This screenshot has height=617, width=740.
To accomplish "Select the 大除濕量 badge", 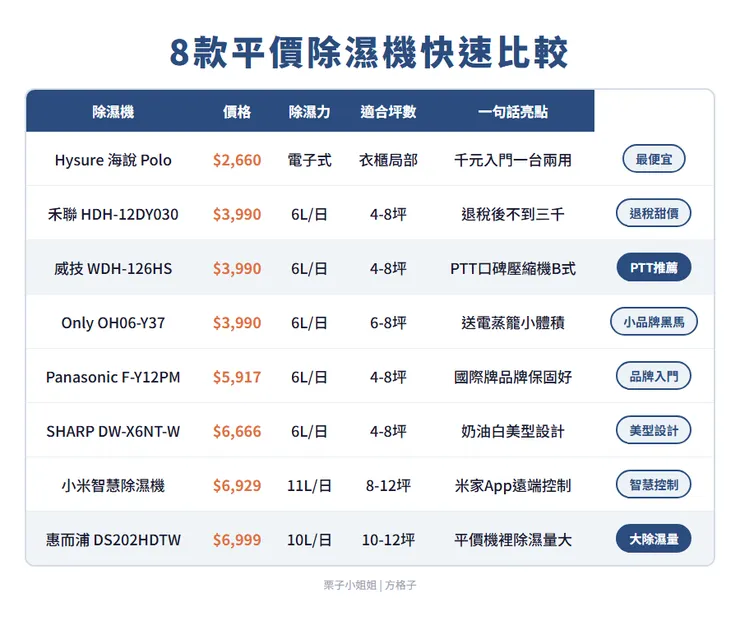I will 654,539.
